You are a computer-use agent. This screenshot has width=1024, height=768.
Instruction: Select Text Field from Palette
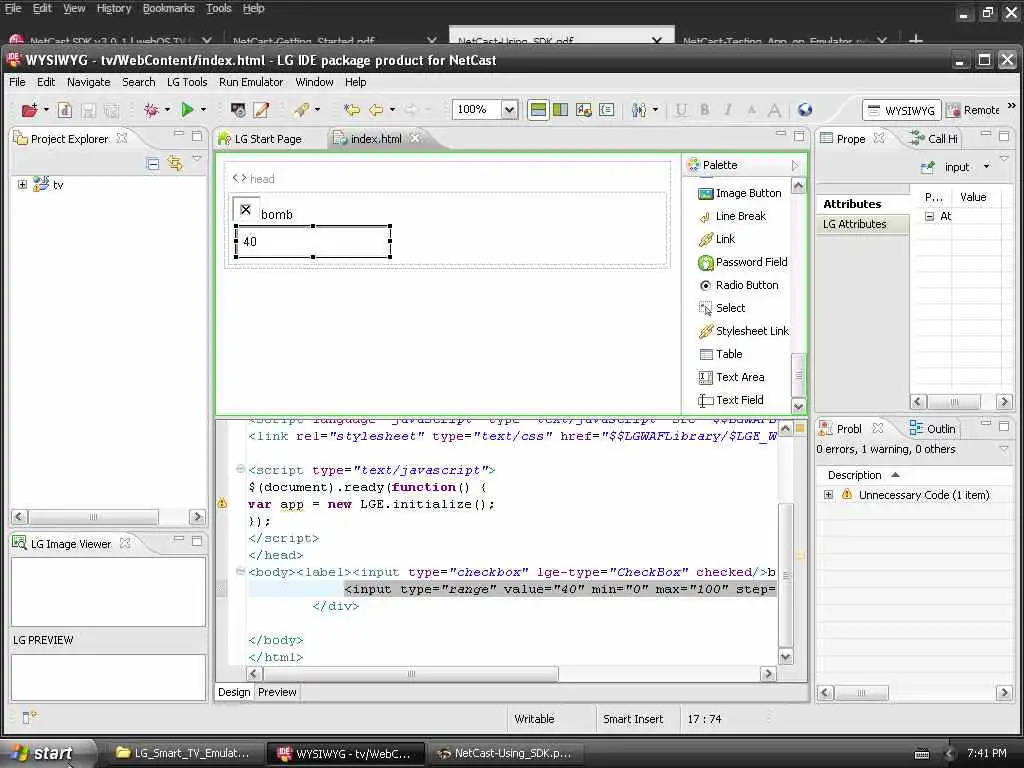point(731,400)
